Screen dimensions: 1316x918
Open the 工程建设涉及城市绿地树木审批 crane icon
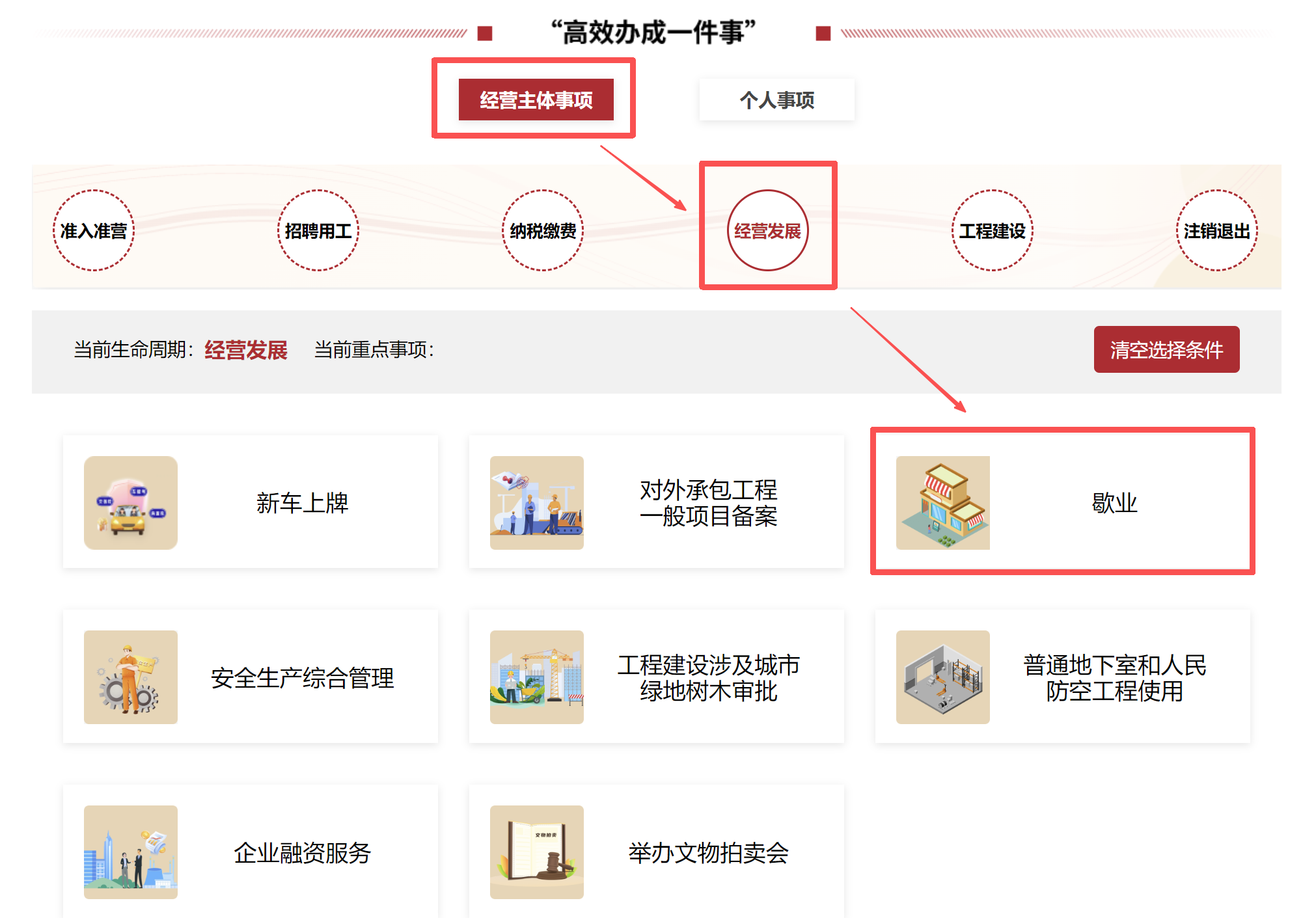(537, 677)
